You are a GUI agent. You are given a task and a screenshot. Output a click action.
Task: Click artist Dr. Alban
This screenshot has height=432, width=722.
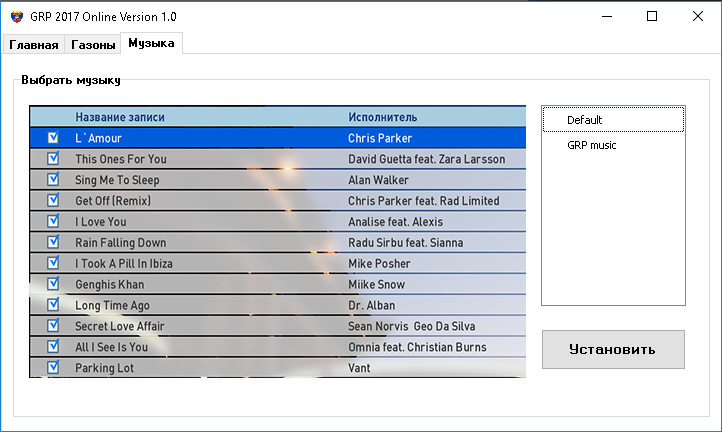(371, 305)
